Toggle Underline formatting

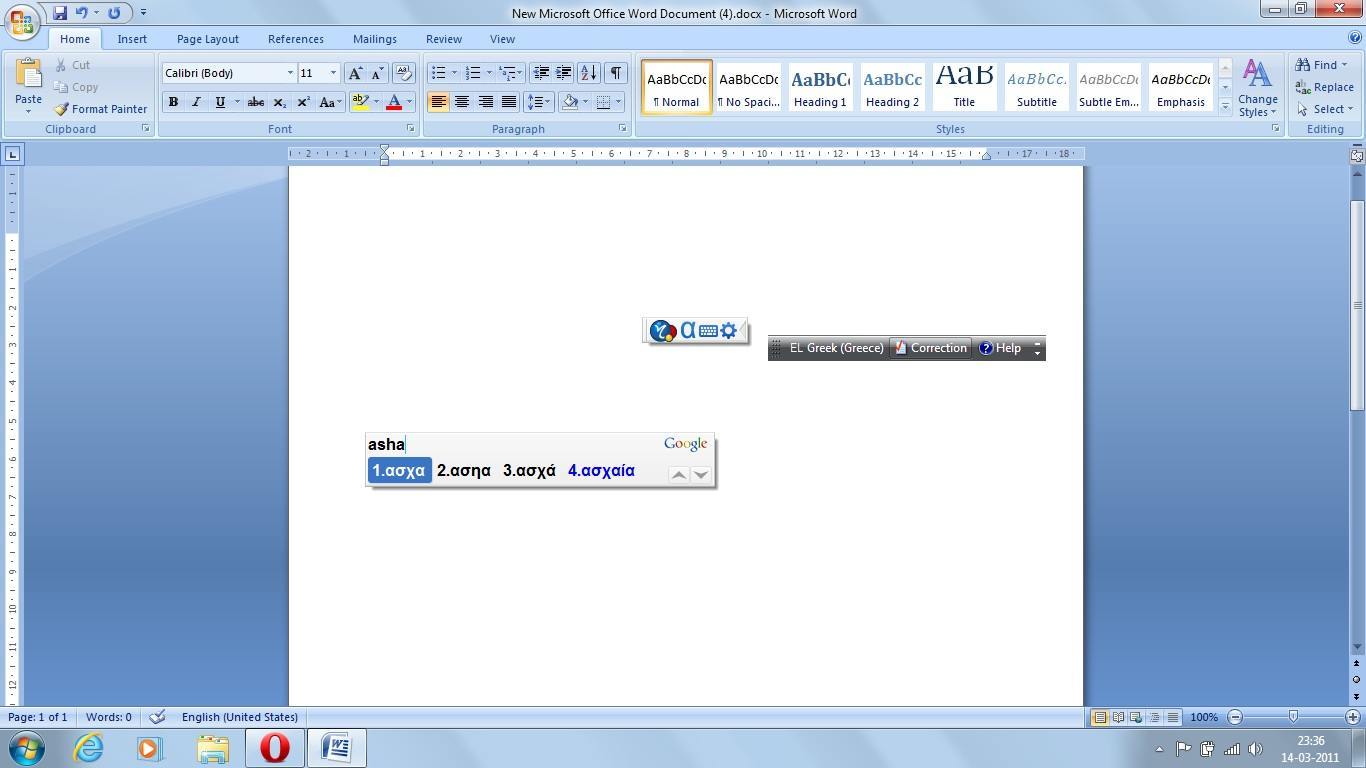tap(219, 102)
